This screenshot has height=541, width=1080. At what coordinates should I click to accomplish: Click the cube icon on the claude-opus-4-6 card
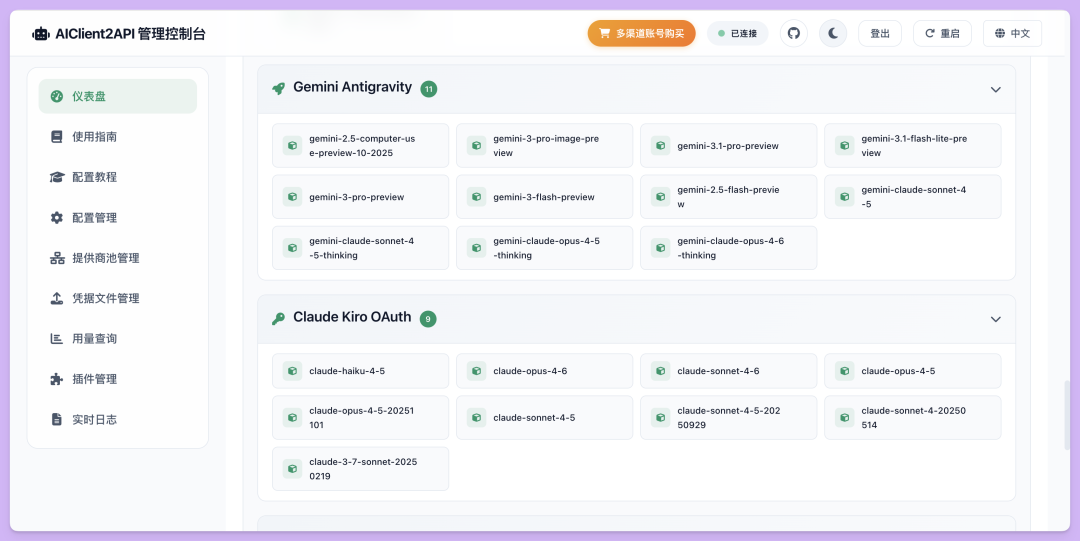coord(476,371)
